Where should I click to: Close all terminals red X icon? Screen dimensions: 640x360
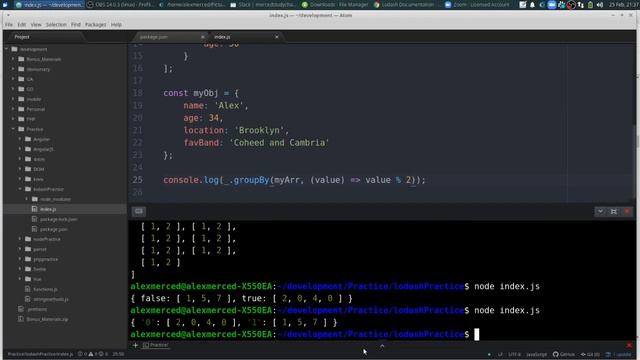pyautogui.click(x=629, y=345)
